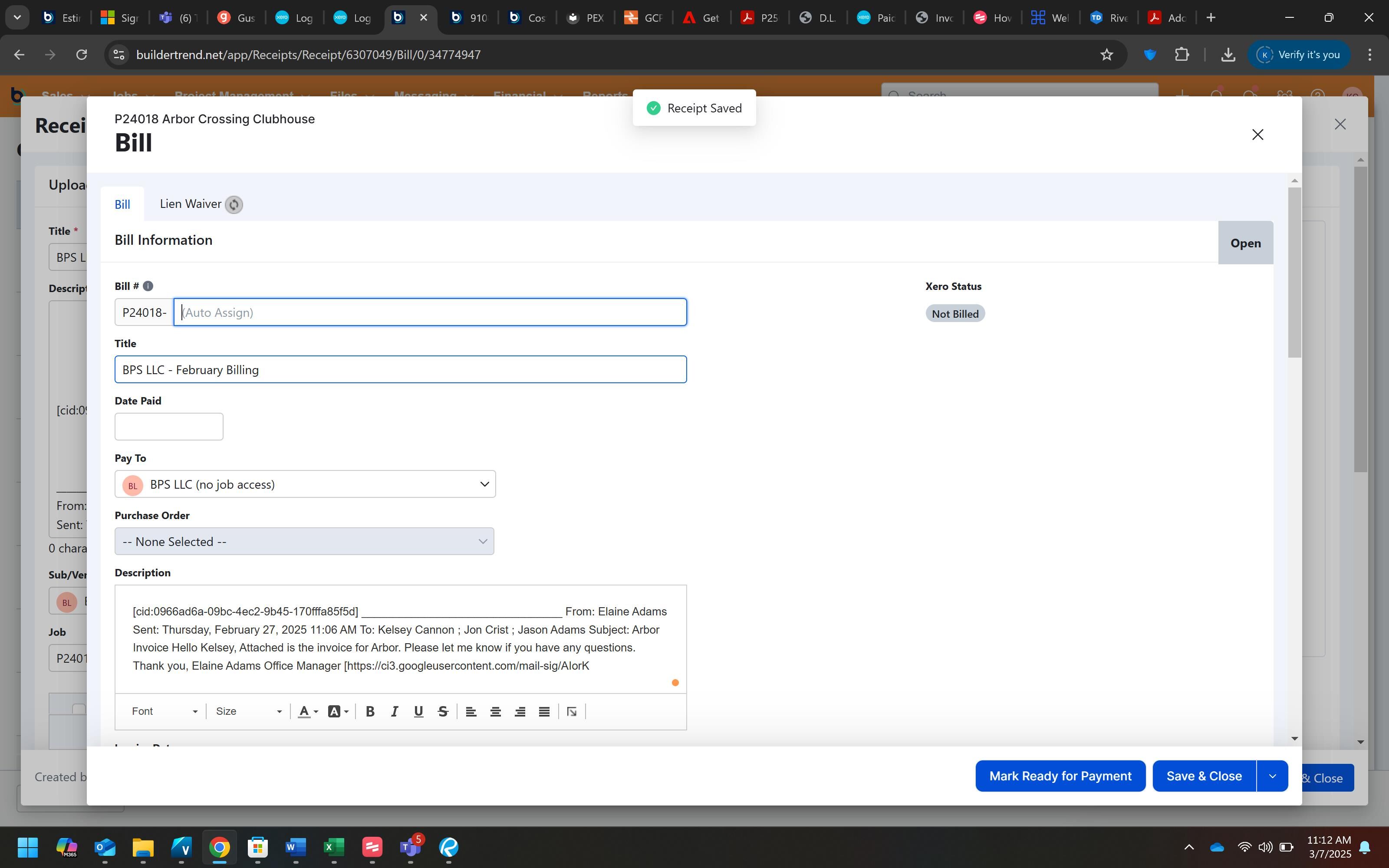Click the Date Paid input field
The height and width of the screenshot is (868, 1389).
coord(169,427)
